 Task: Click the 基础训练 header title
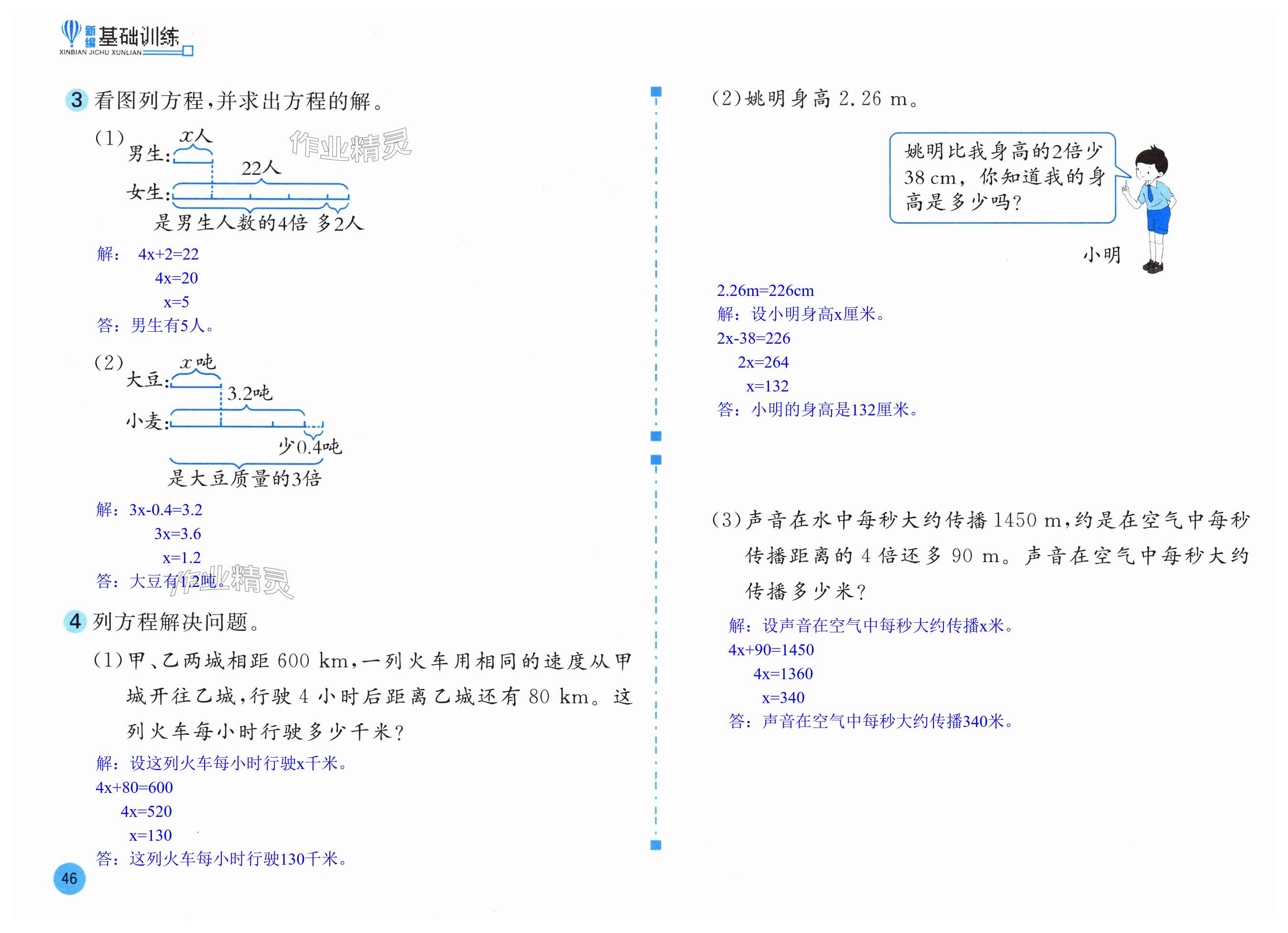tap(139, 37)
